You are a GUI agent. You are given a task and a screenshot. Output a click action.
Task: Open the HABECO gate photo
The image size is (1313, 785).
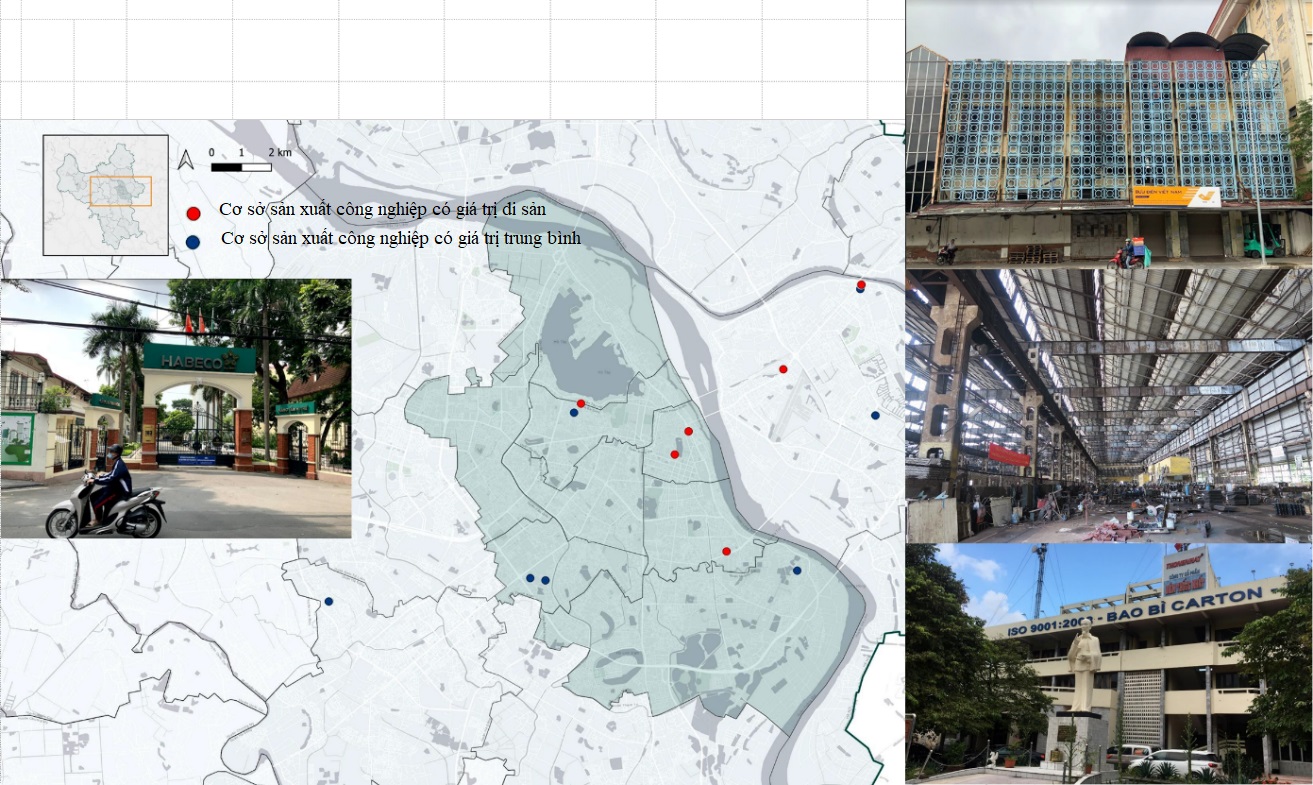pyautogui.click(x=175, y=408)
